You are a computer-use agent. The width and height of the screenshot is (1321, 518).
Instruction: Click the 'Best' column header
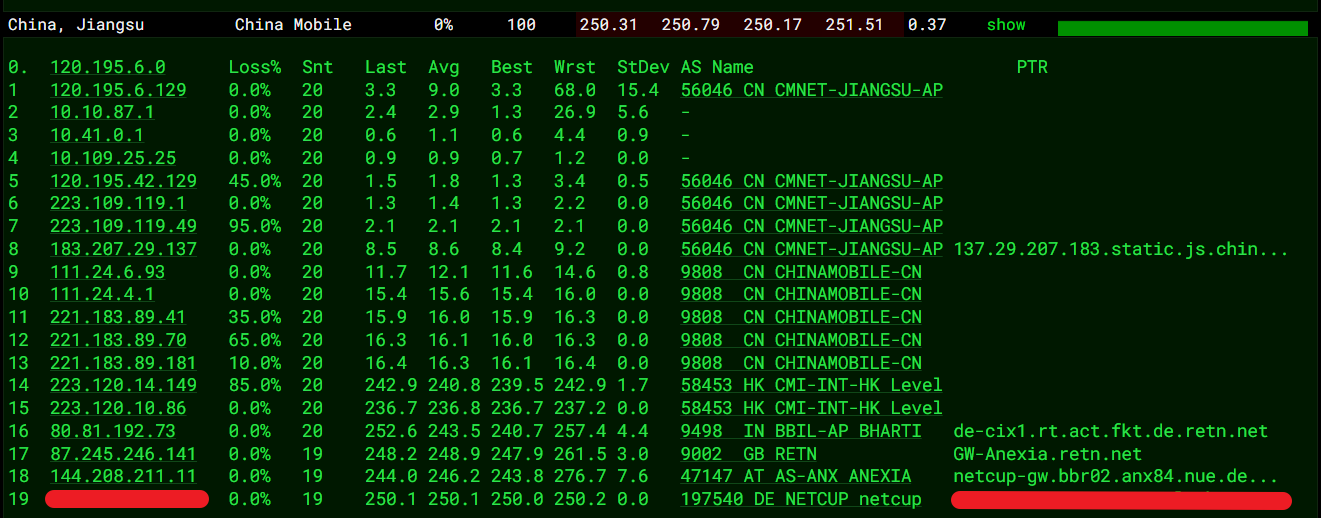(512, 67)
